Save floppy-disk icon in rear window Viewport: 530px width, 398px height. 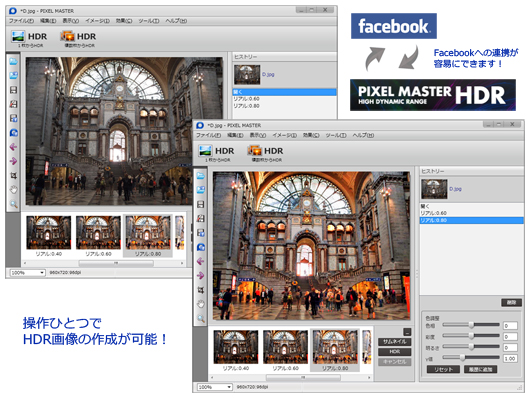(14, 90)
